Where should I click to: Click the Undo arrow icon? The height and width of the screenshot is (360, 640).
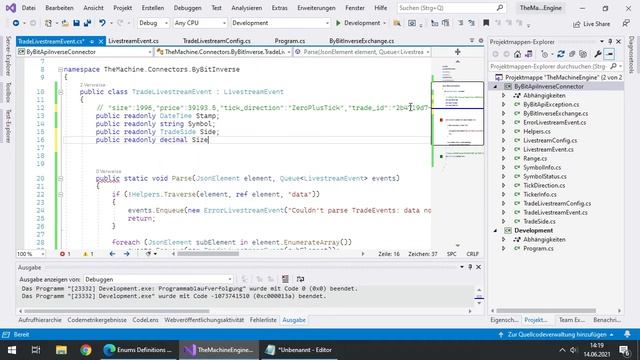(102, 23)
